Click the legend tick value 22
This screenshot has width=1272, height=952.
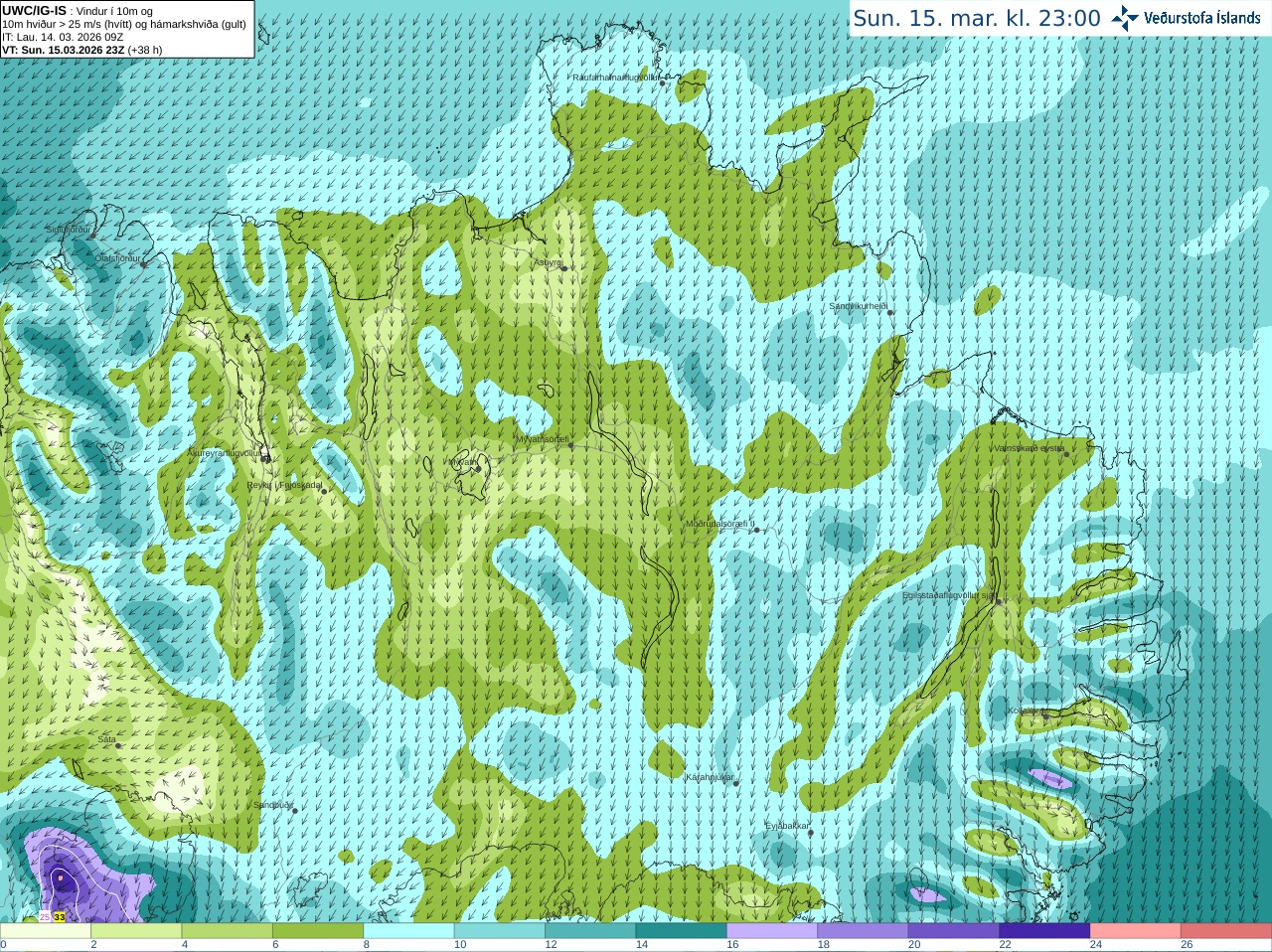1005,945
